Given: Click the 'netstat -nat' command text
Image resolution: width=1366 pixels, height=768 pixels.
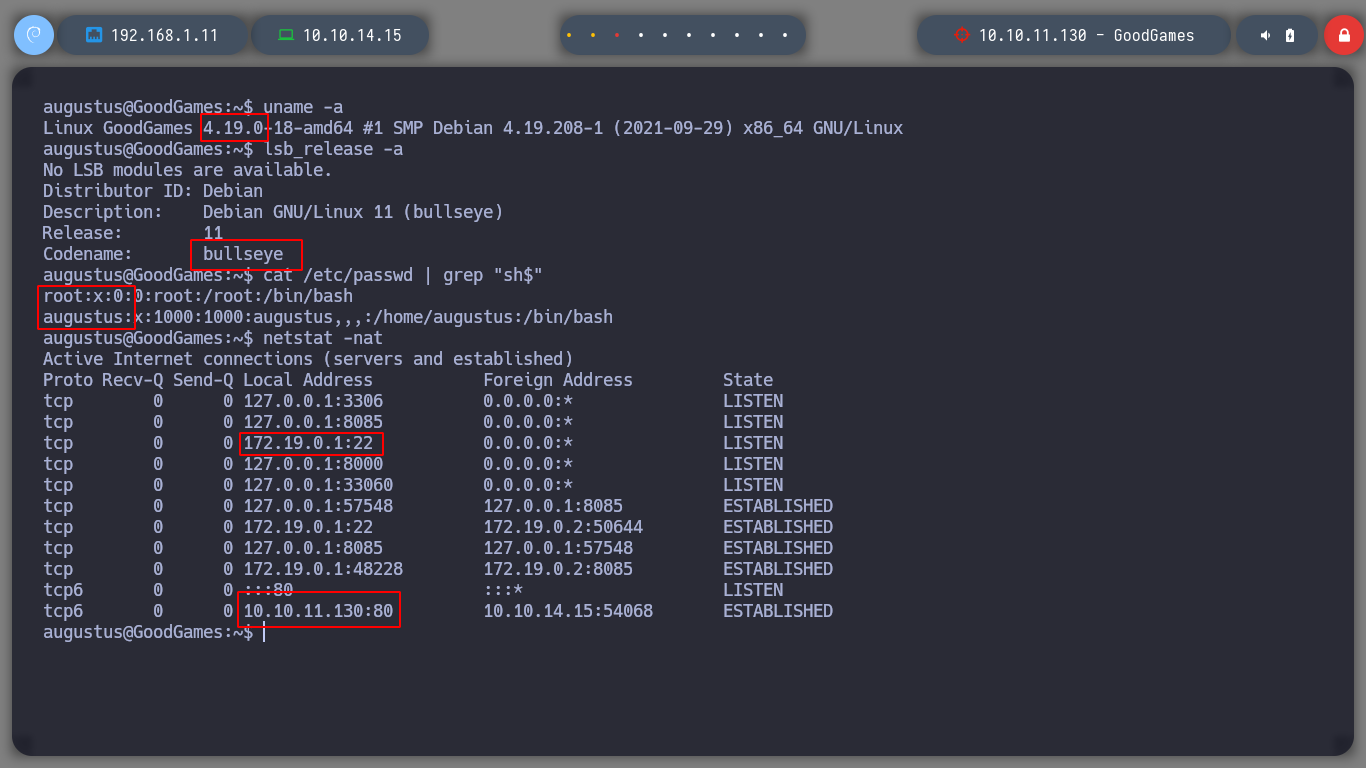Looking at the screenshot, I should pyautogui.click(x=323, y=338).
